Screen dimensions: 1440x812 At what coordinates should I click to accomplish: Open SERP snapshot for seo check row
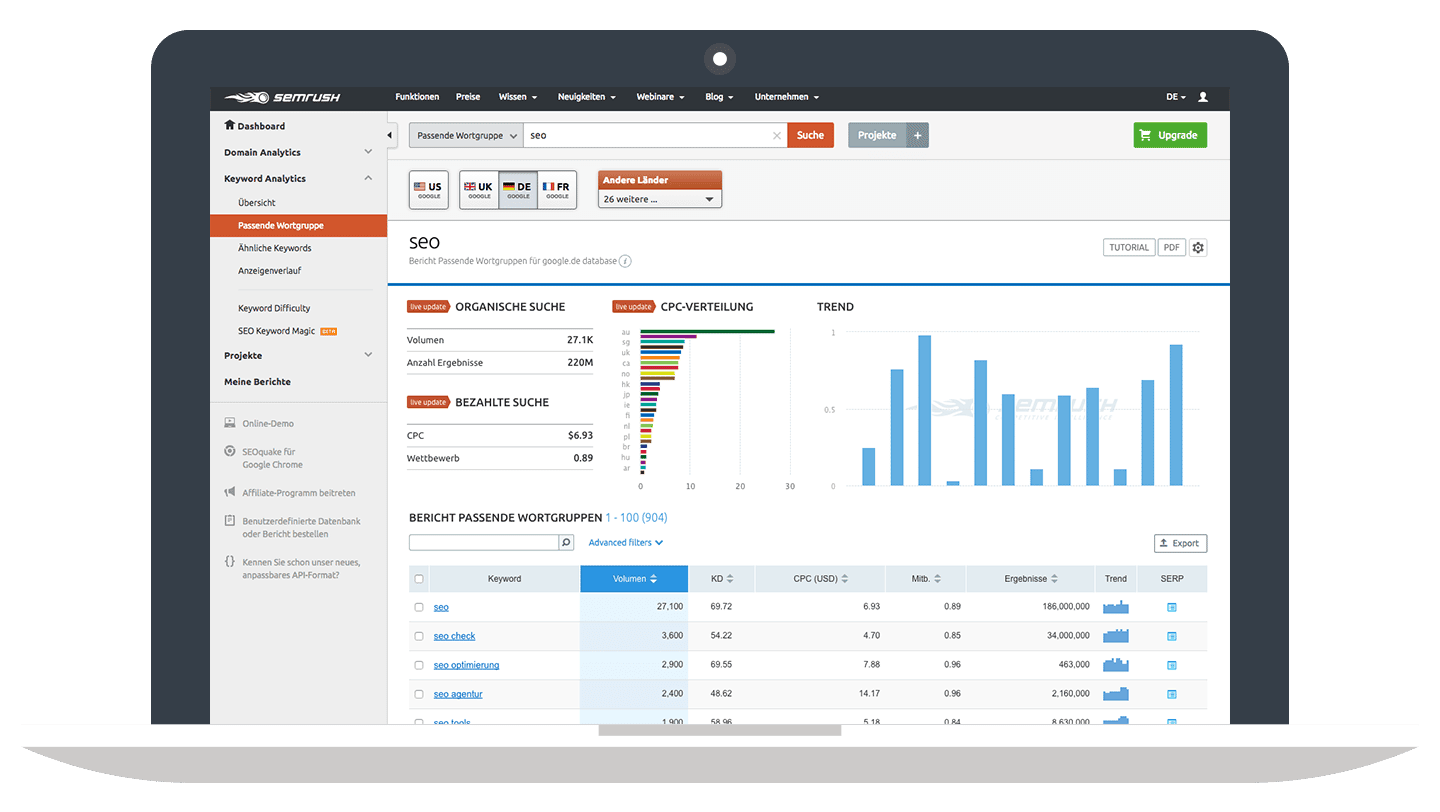(1172, 636)
